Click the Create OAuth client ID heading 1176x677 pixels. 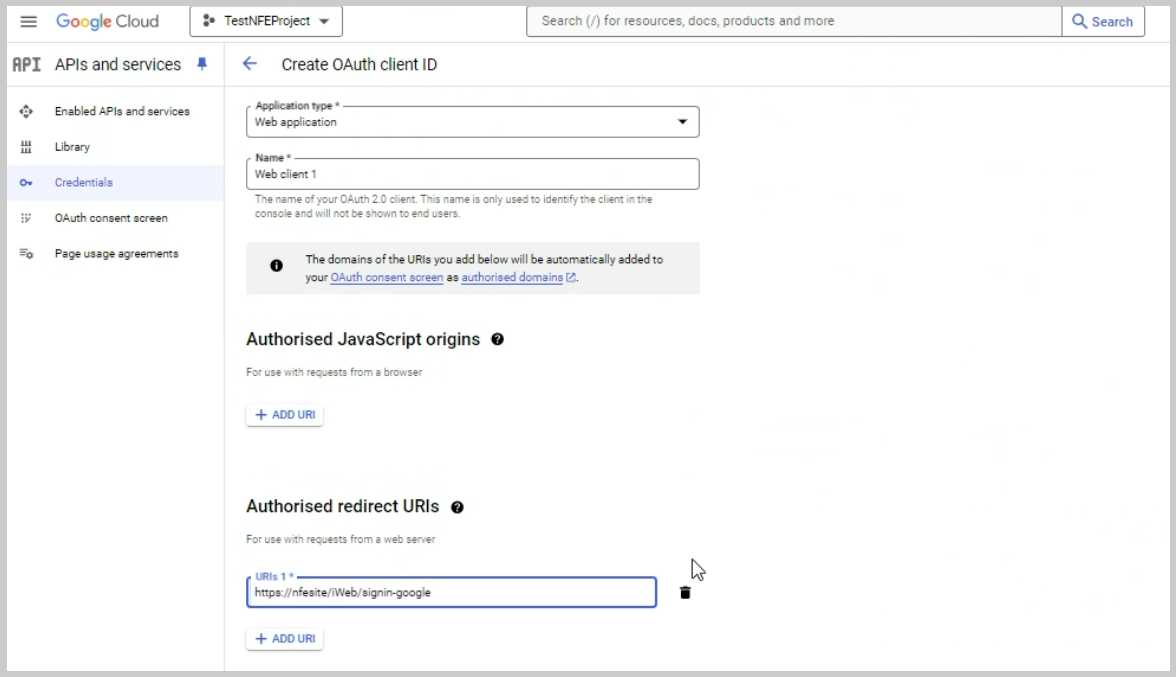point(359,64)
